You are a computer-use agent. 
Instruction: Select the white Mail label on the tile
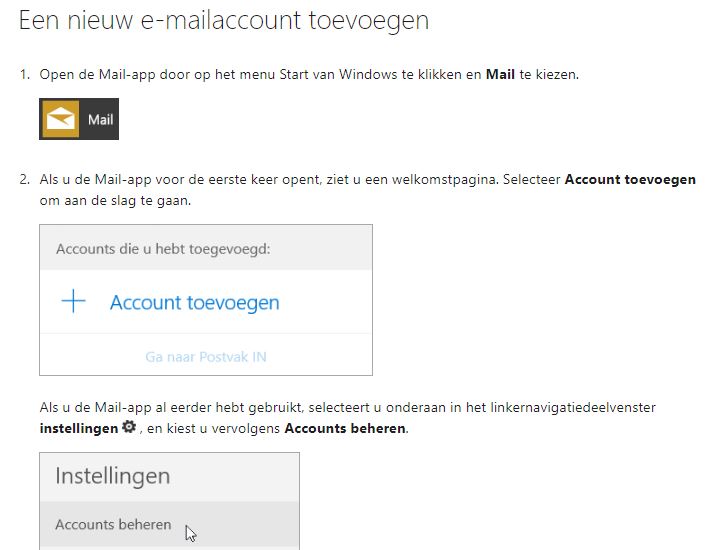point(100,119)
